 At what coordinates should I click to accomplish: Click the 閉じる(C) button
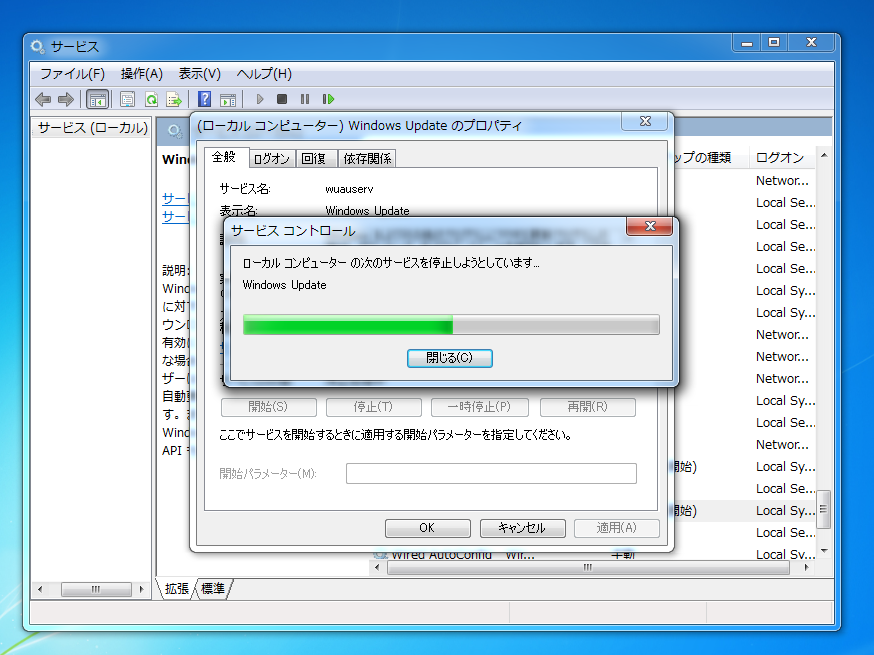[450, 358]
